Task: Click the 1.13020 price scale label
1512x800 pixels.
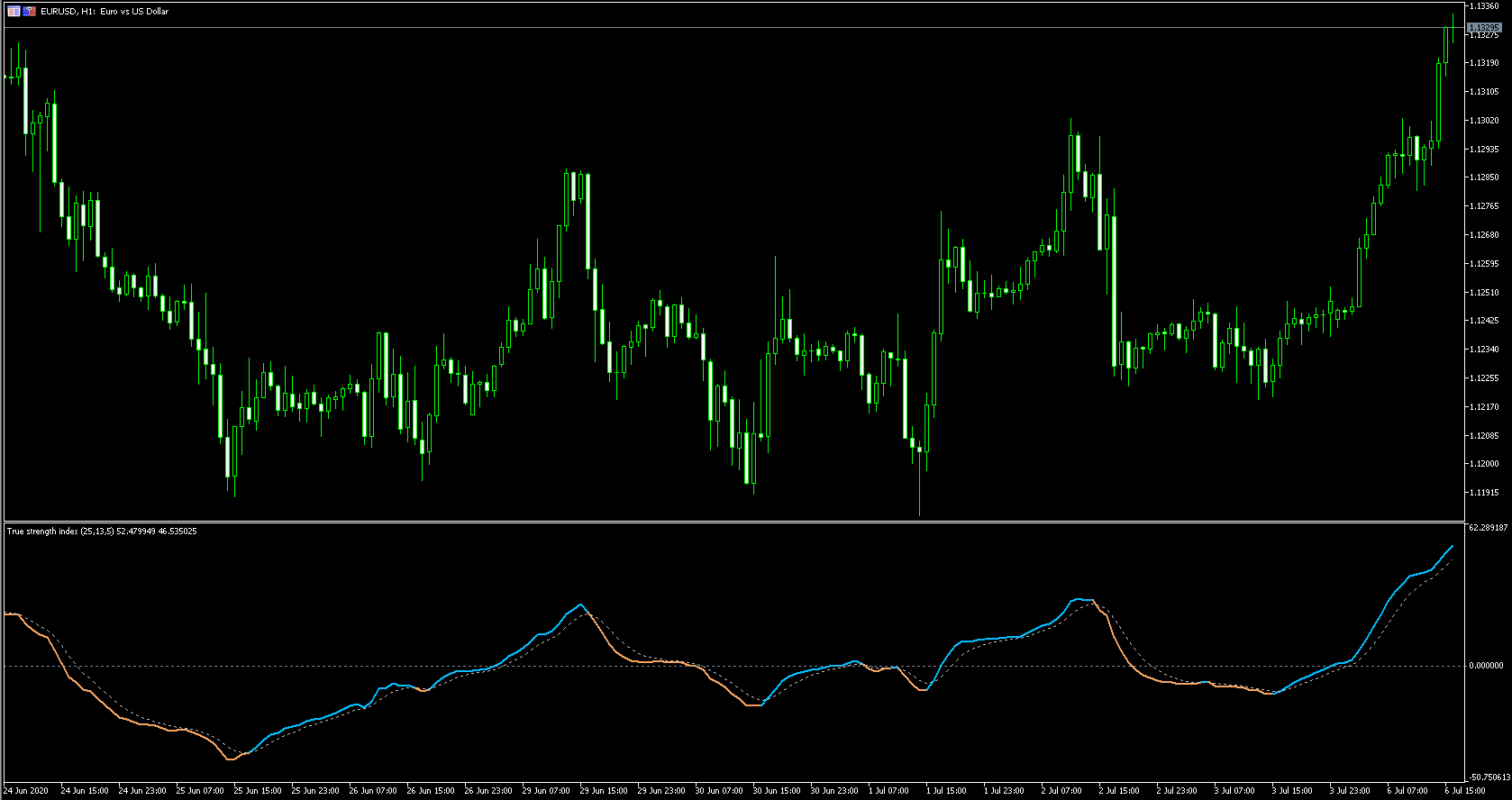Action: point(1483,121)
